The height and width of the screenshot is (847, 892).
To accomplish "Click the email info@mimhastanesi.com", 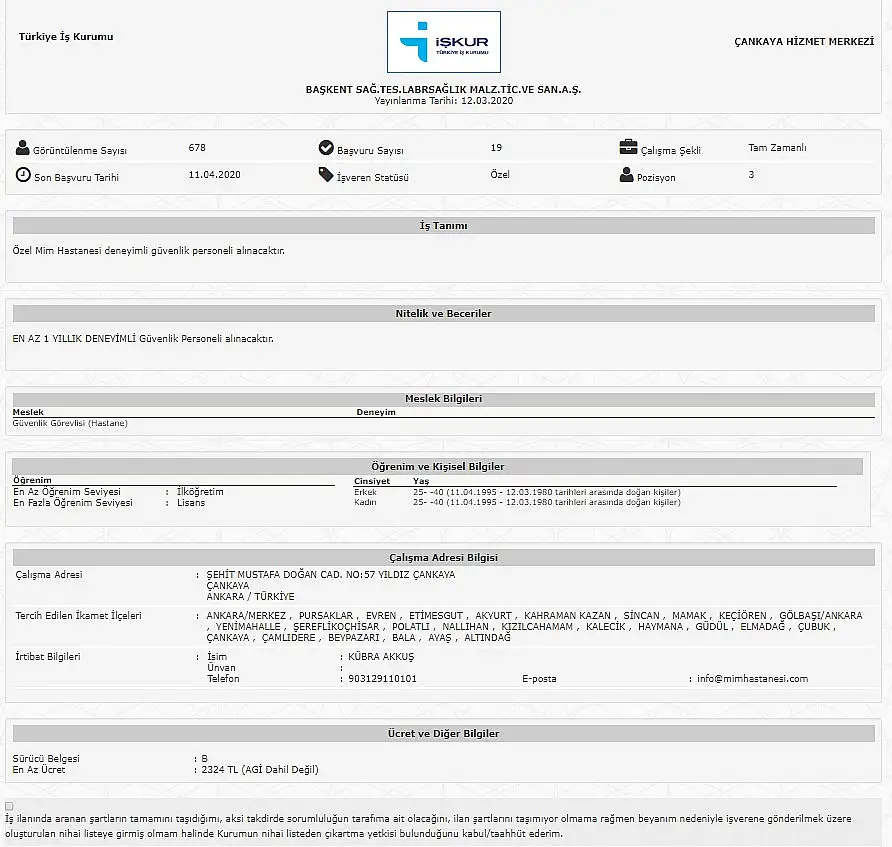I will (753, 679).
